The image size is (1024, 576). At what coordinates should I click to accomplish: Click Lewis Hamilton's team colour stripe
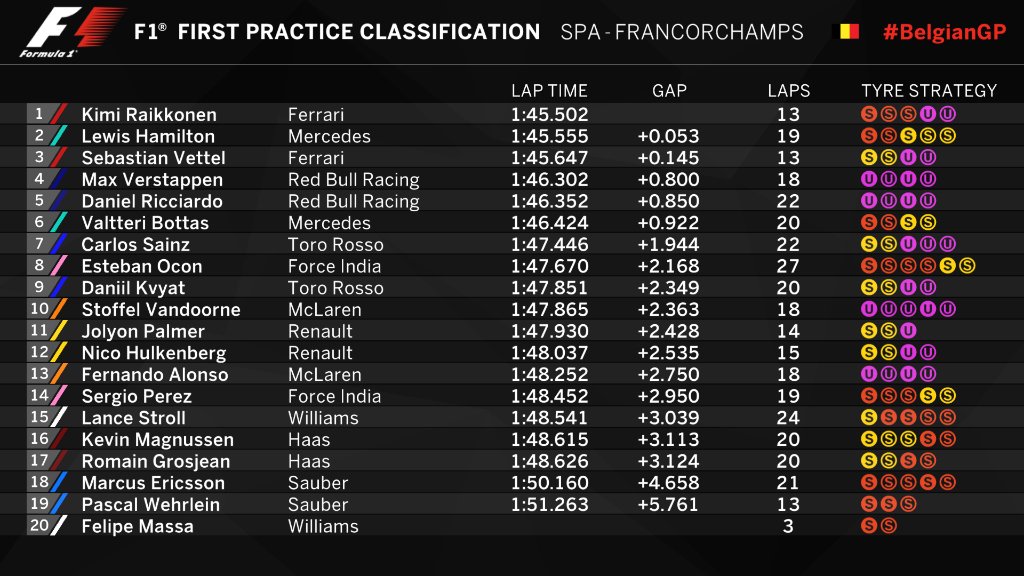(x=59, y=136)
